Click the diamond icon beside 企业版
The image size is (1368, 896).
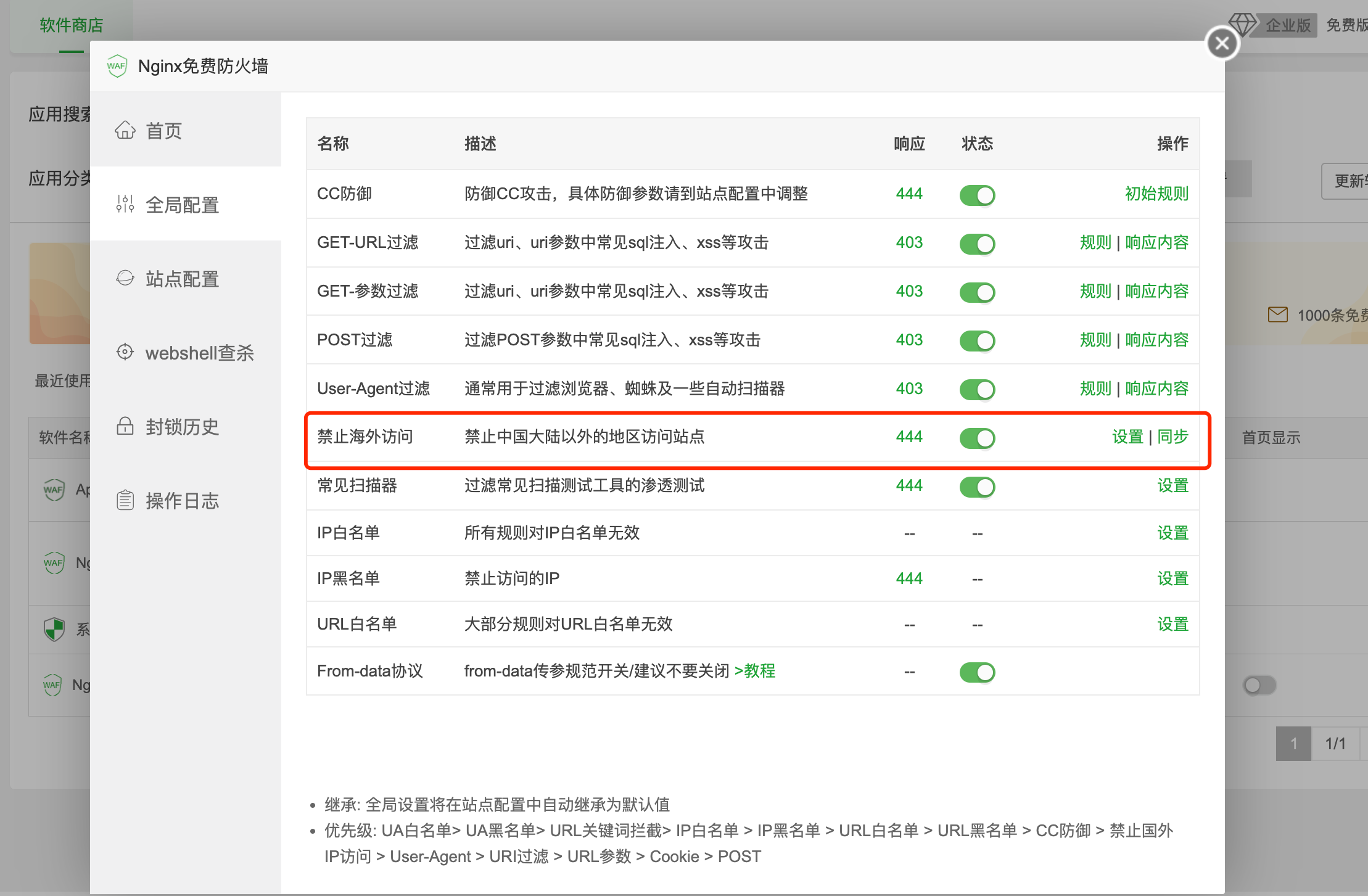[1242, 25]
